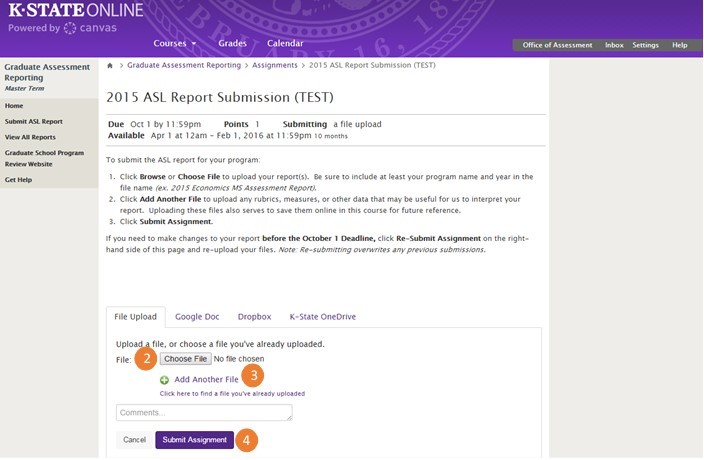
Task: Switch to the Dropbox tab
Action: click(x=255, y=317)
